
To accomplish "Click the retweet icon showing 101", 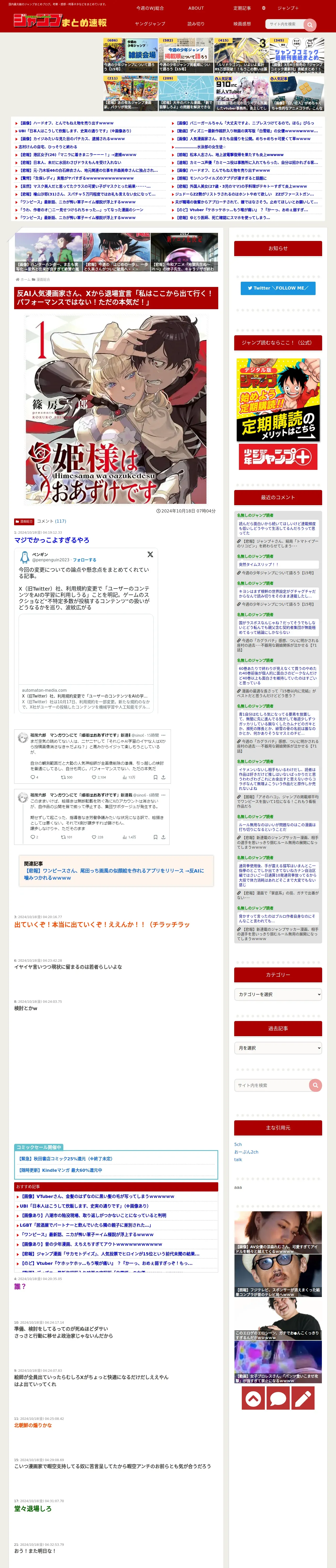I will [x=63, y=837].
